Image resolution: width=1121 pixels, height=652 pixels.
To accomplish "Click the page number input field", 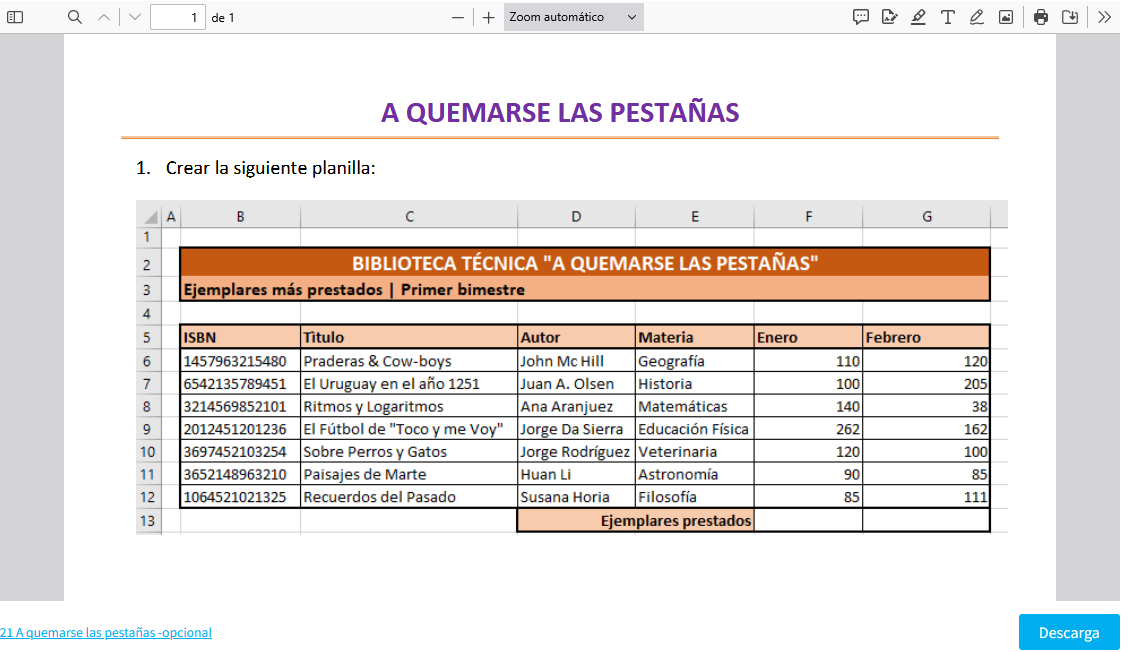I will [x=177, y=17].
